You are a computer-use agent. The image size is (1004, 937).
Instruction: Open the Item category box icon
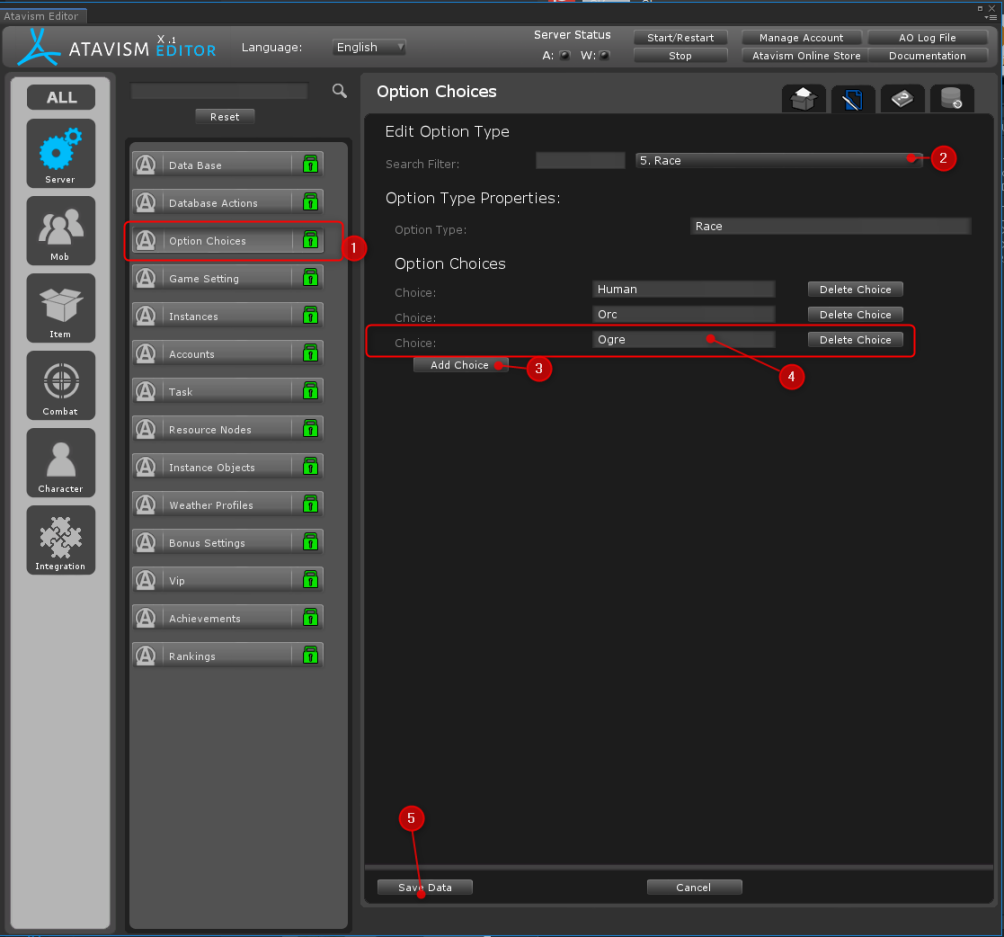[x=61, y=308]
